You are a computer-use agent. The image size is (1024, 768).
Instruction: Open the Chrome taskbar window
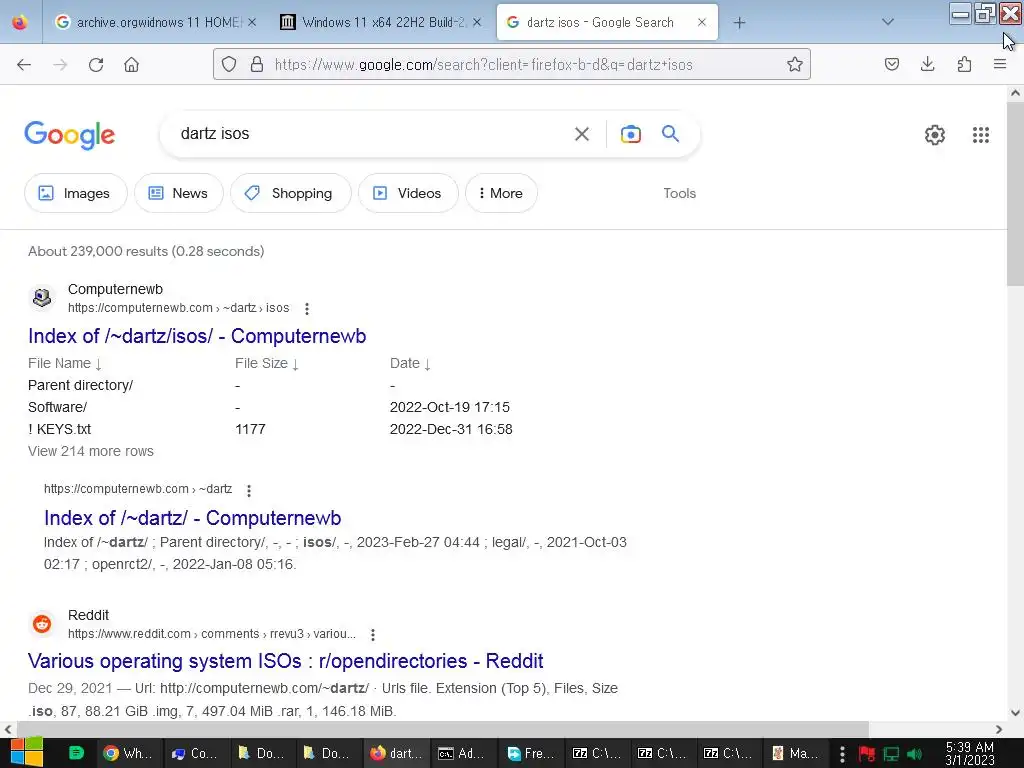coord(129,753)
